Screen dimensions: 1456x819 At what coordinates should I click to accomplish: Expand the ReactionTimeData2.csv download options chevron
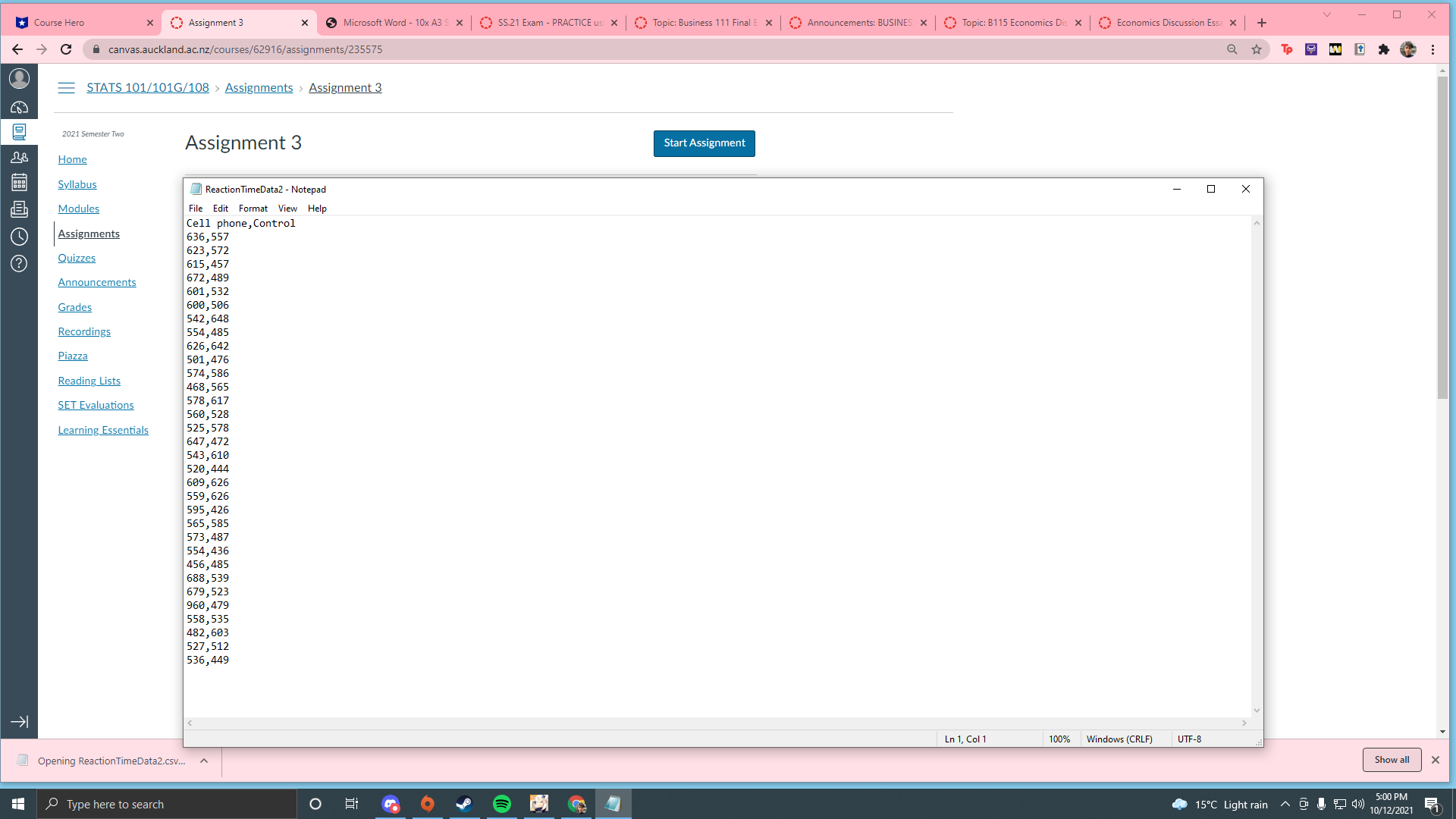click(204, 761)
